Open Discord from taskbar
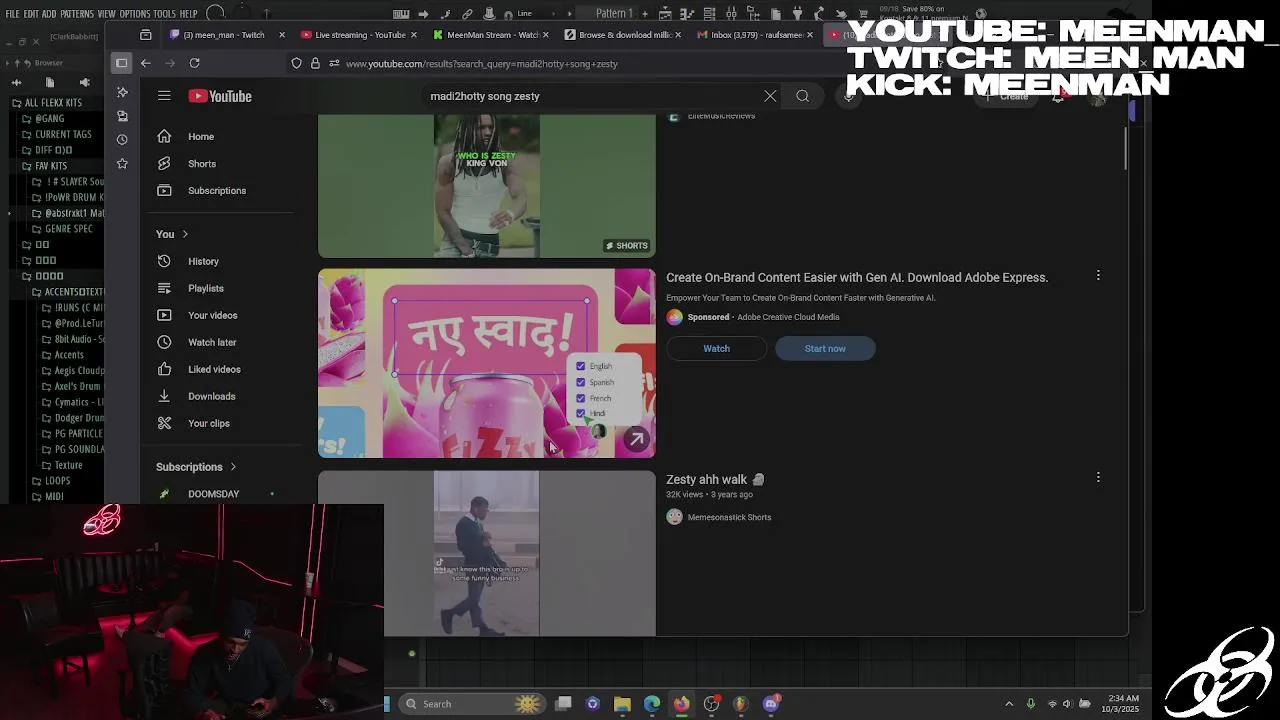The image size is (1280, 720). tap(771, 704)
